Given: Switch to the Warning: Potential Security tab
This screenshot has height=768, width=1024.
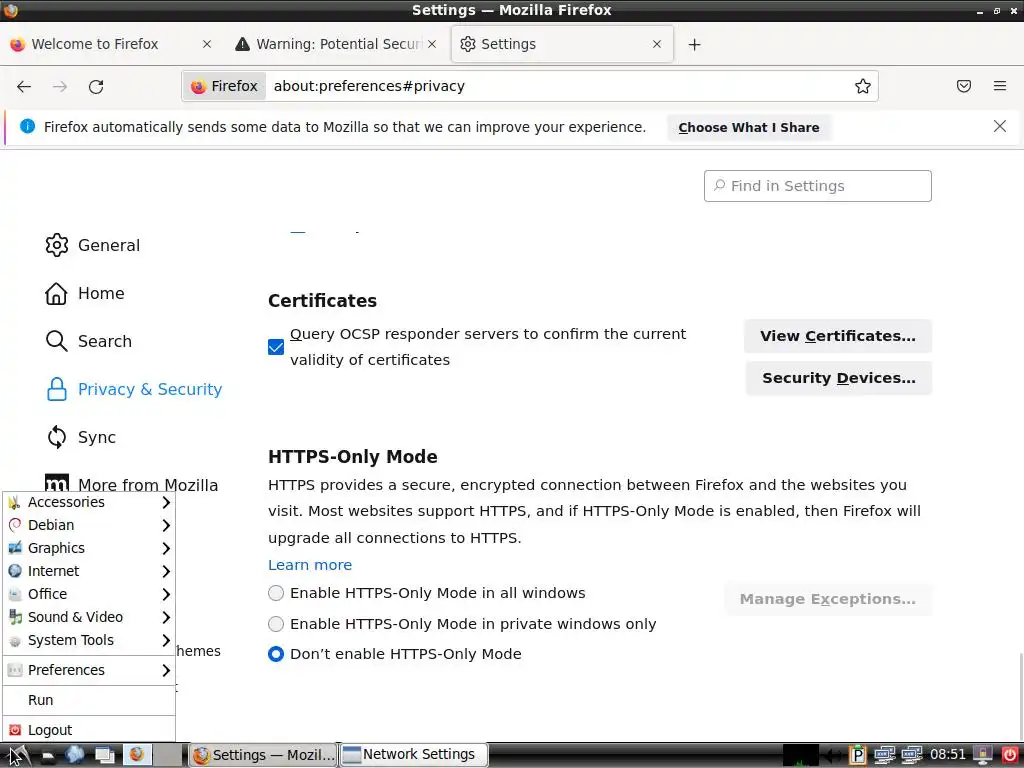Looking at the screenshot, I should [336, 44].
